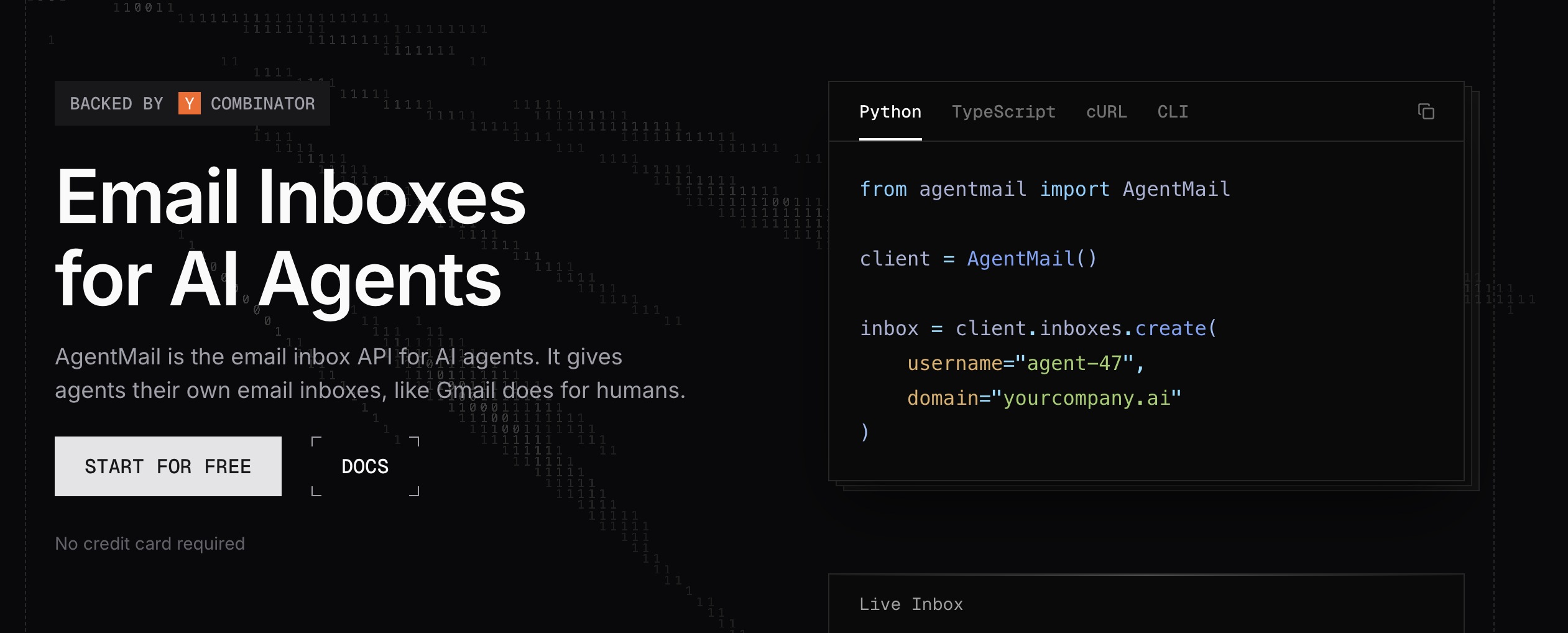
Task: Switch to the Python code tab
Action: point(890,112)
